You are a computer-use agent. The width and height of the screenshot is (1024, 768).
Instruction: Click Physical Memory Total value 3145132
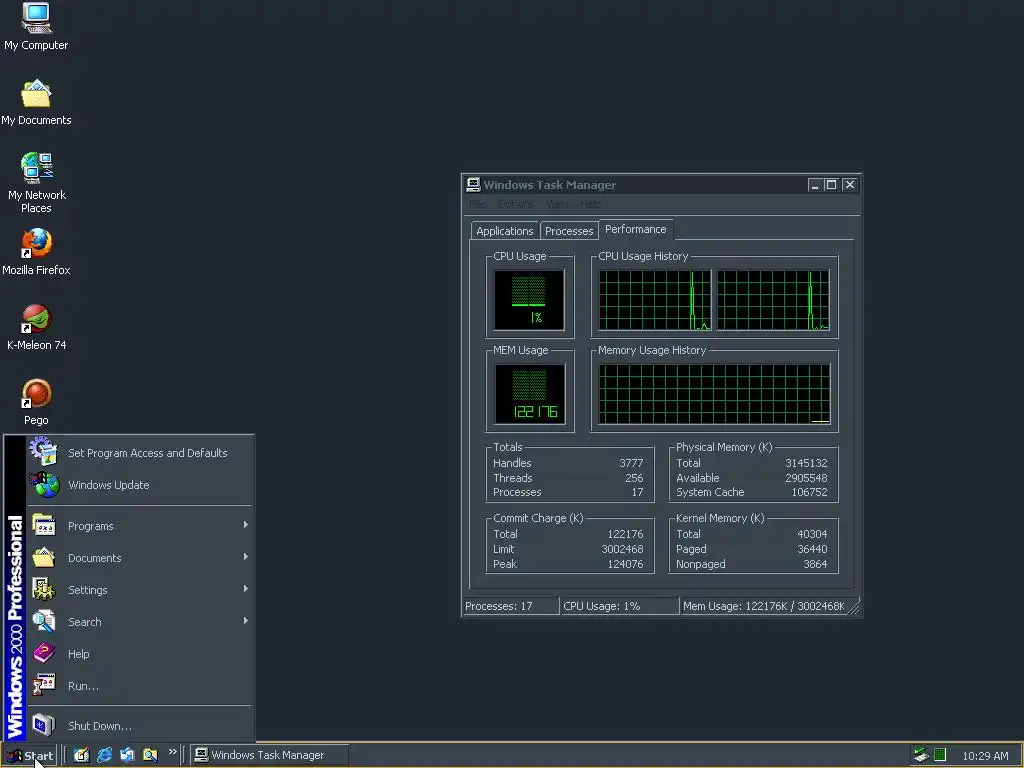coord(806,463)
